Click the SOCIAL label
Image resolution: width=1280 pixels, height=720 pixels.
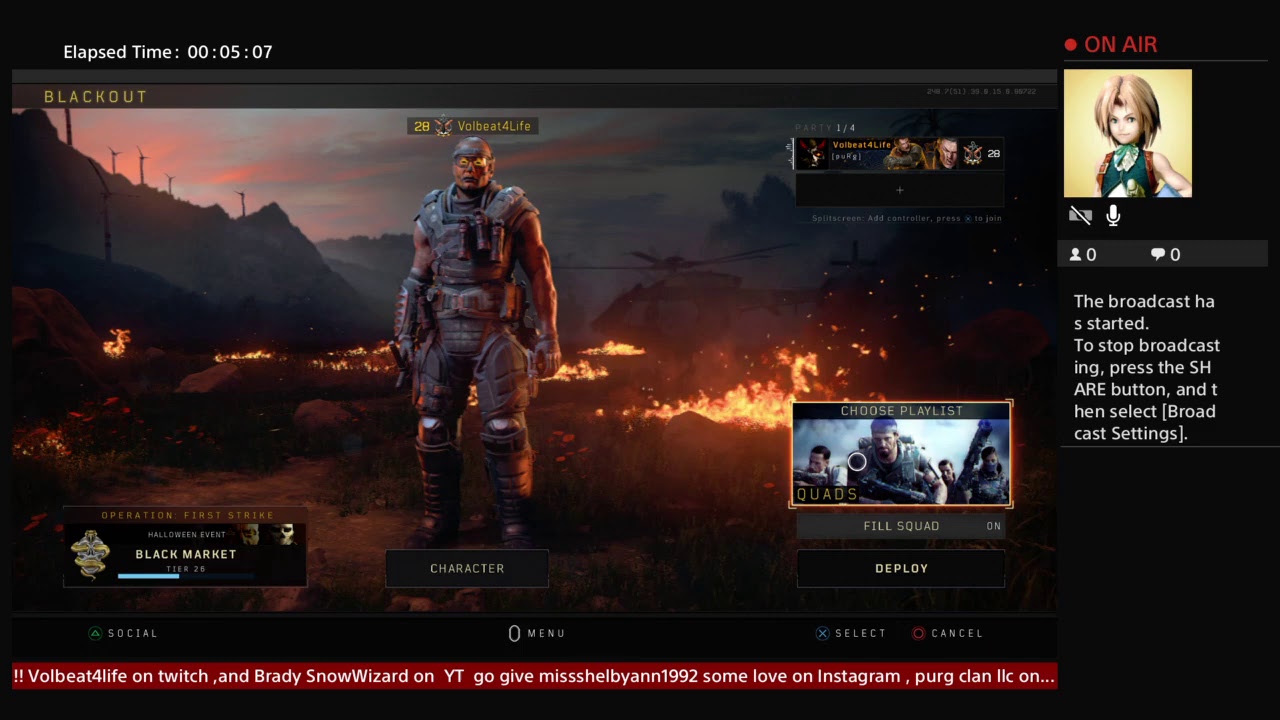(x=133, y=633)
